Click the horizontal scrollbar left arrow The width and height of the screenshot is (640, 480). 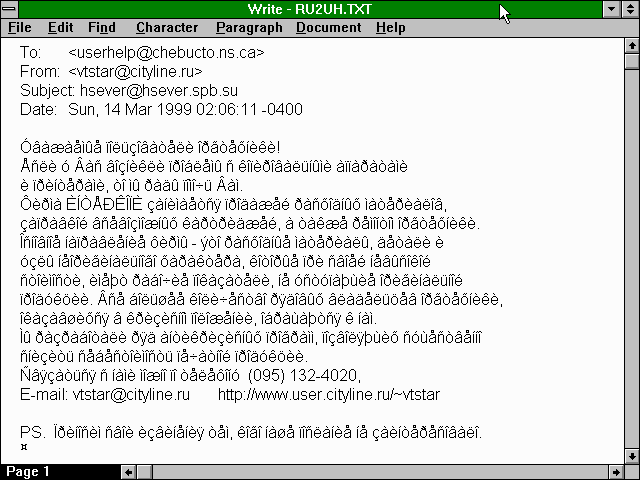click(x=128, y=471)
